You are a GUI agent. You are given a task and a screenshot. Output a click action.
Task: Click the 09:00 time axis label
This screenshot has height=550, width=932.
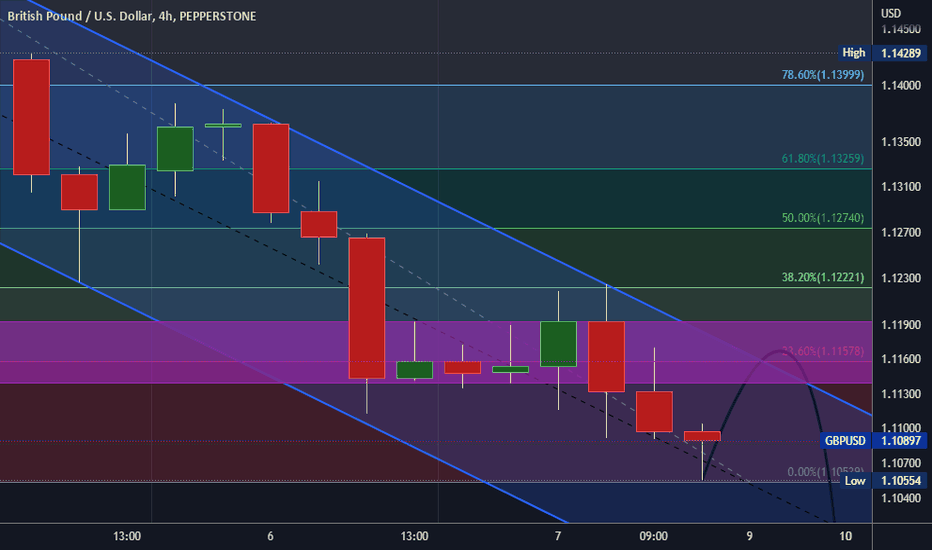653,536
